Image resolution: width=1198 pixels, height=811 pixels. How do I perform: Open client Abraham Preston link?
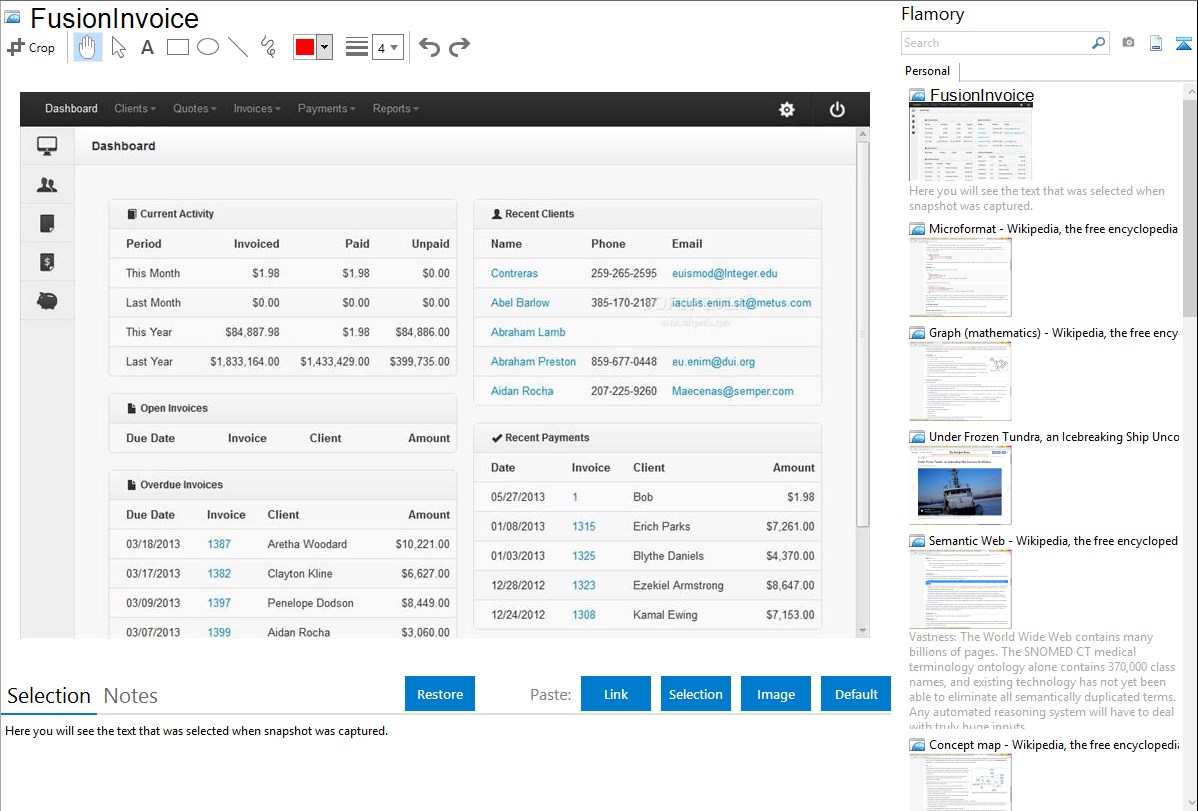tap(533, 362)
